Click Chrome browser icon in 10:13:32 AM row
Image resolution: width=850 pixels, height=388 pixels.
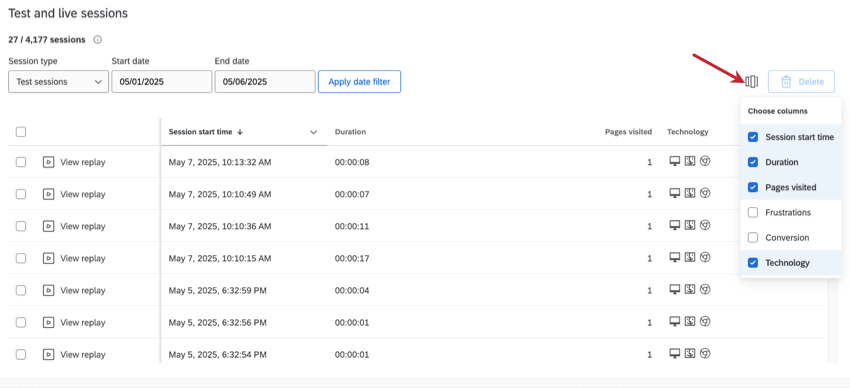[x=705, y=161]
